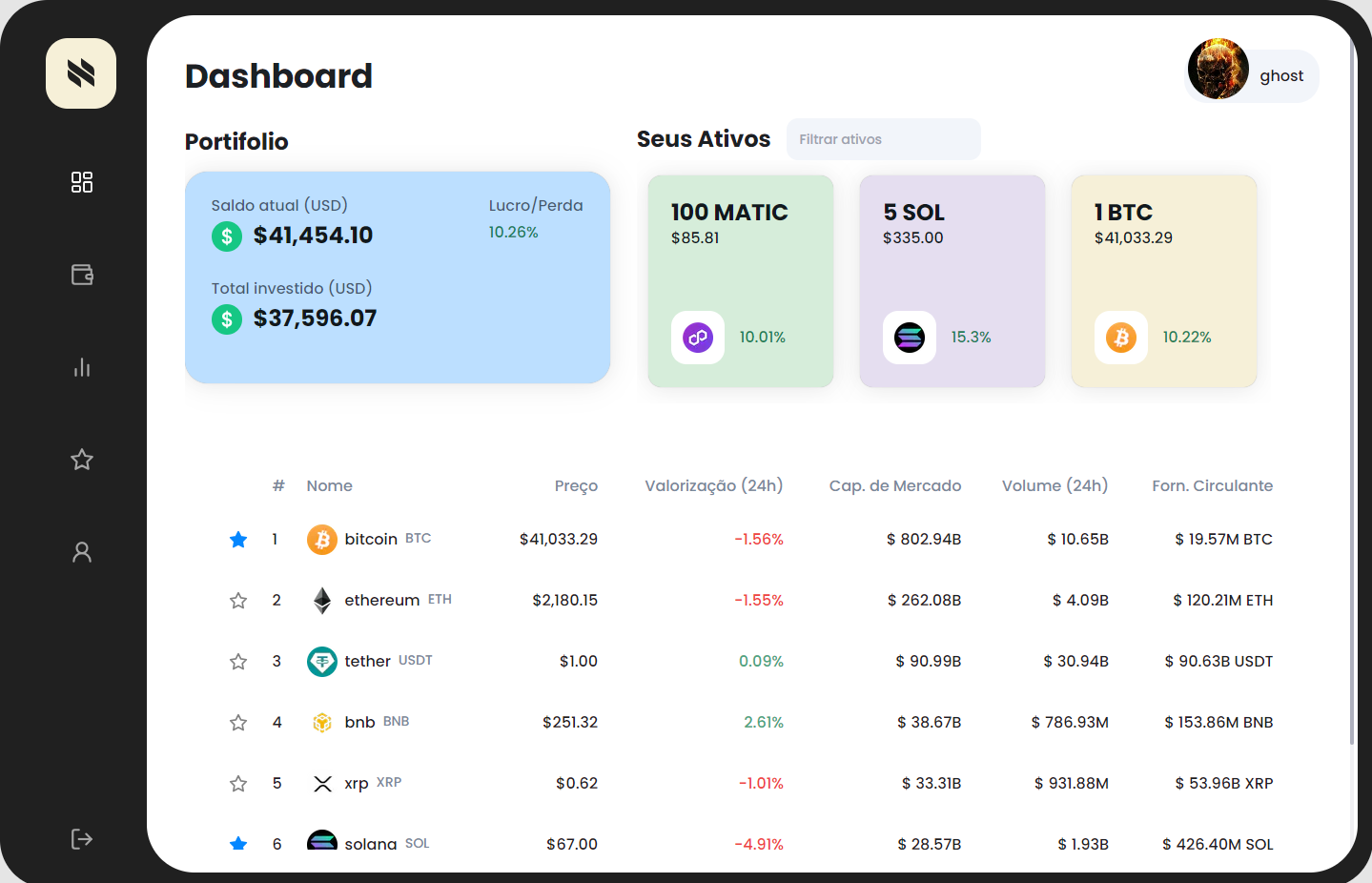The image size is (1372, 883).
Task: Click the logout icon in sidebar
Action: (82, 839)
